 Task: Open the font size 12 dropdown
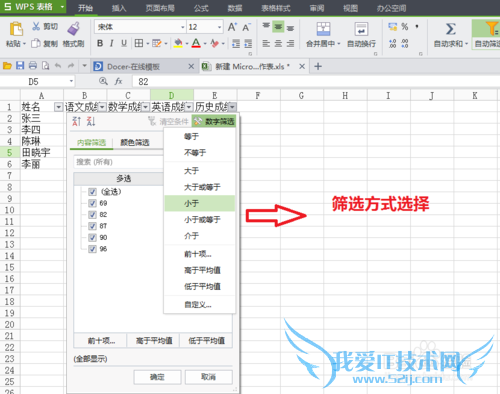[x=219, y=27]
